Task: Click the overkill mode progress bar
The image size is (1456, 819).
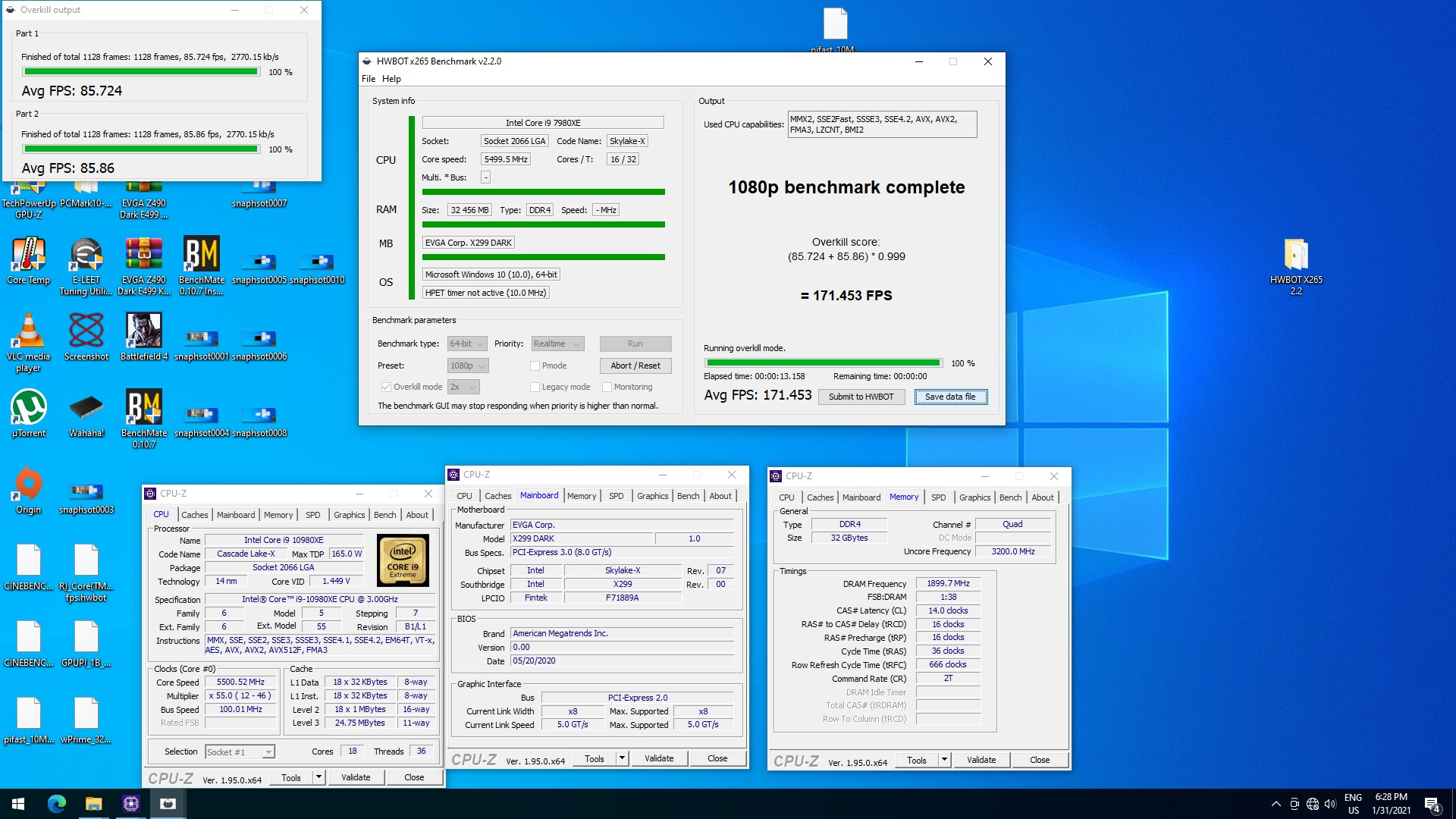Action: 823,363
